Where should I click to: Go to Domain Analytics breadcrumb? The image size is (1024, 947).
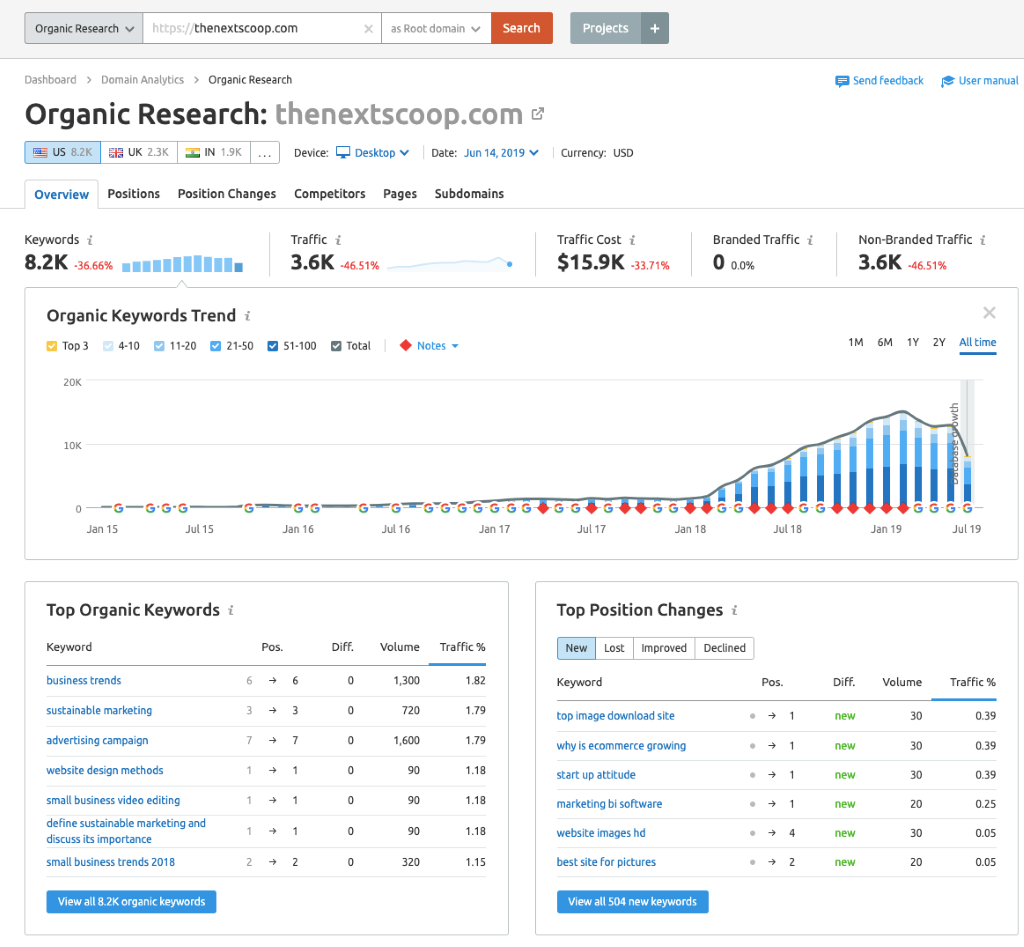pyautogui.click(x=142, y=80)
